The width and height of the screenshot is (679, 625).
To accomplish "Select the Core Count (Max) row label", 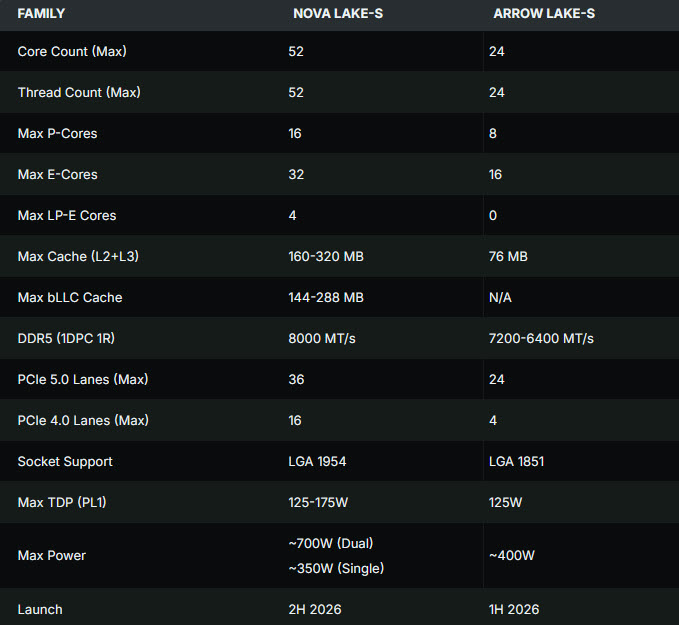I will [x=72, y=51].
